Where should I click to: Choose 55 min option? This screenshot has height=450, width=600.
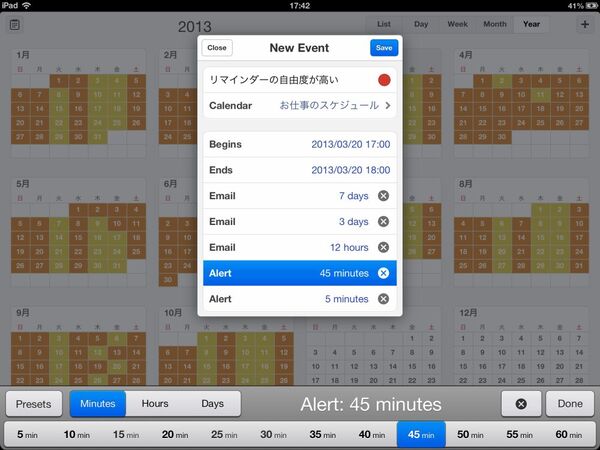click(x=519, y=435)
